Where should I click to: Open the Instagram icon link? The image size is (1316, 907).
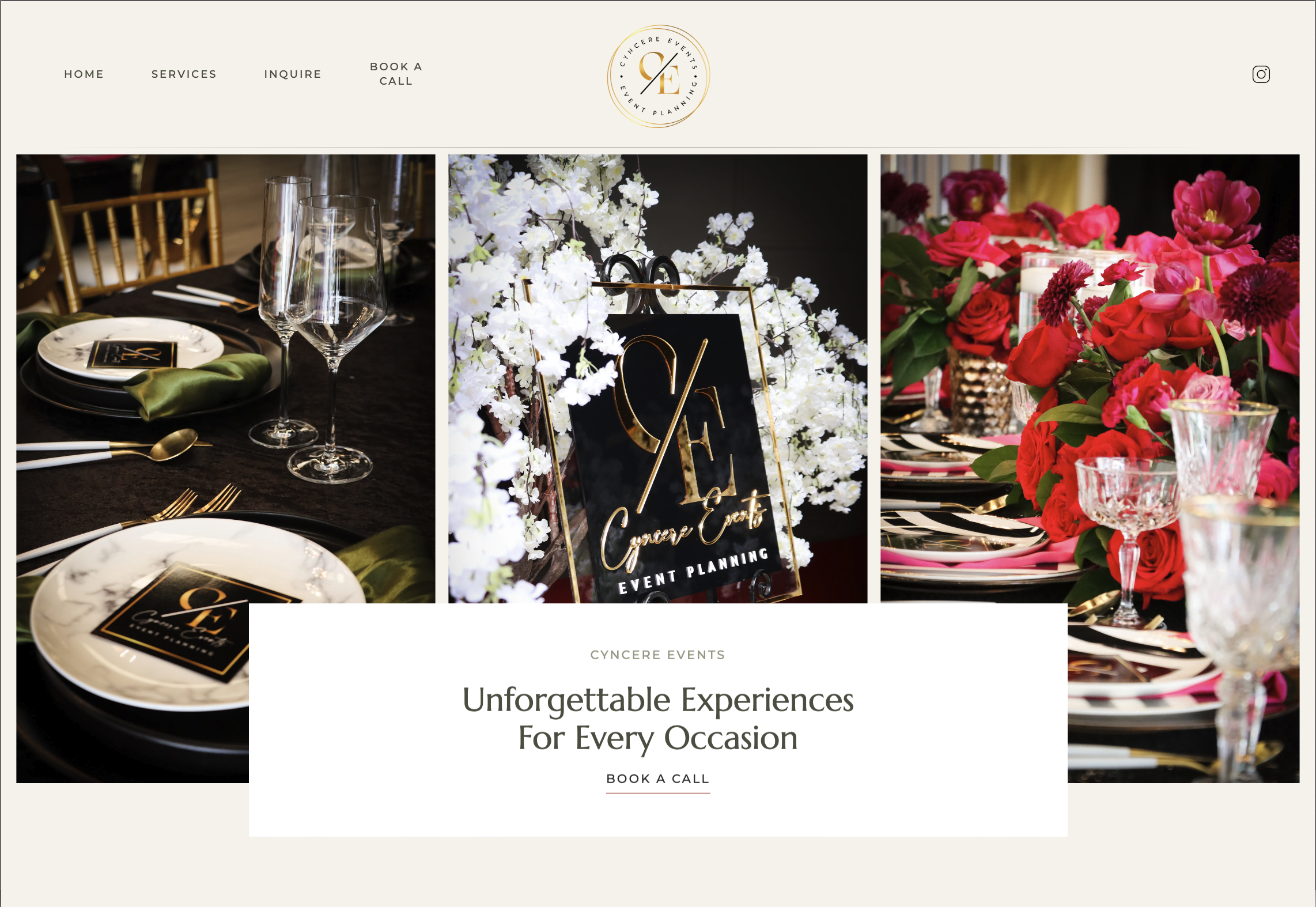[1261, 74]
